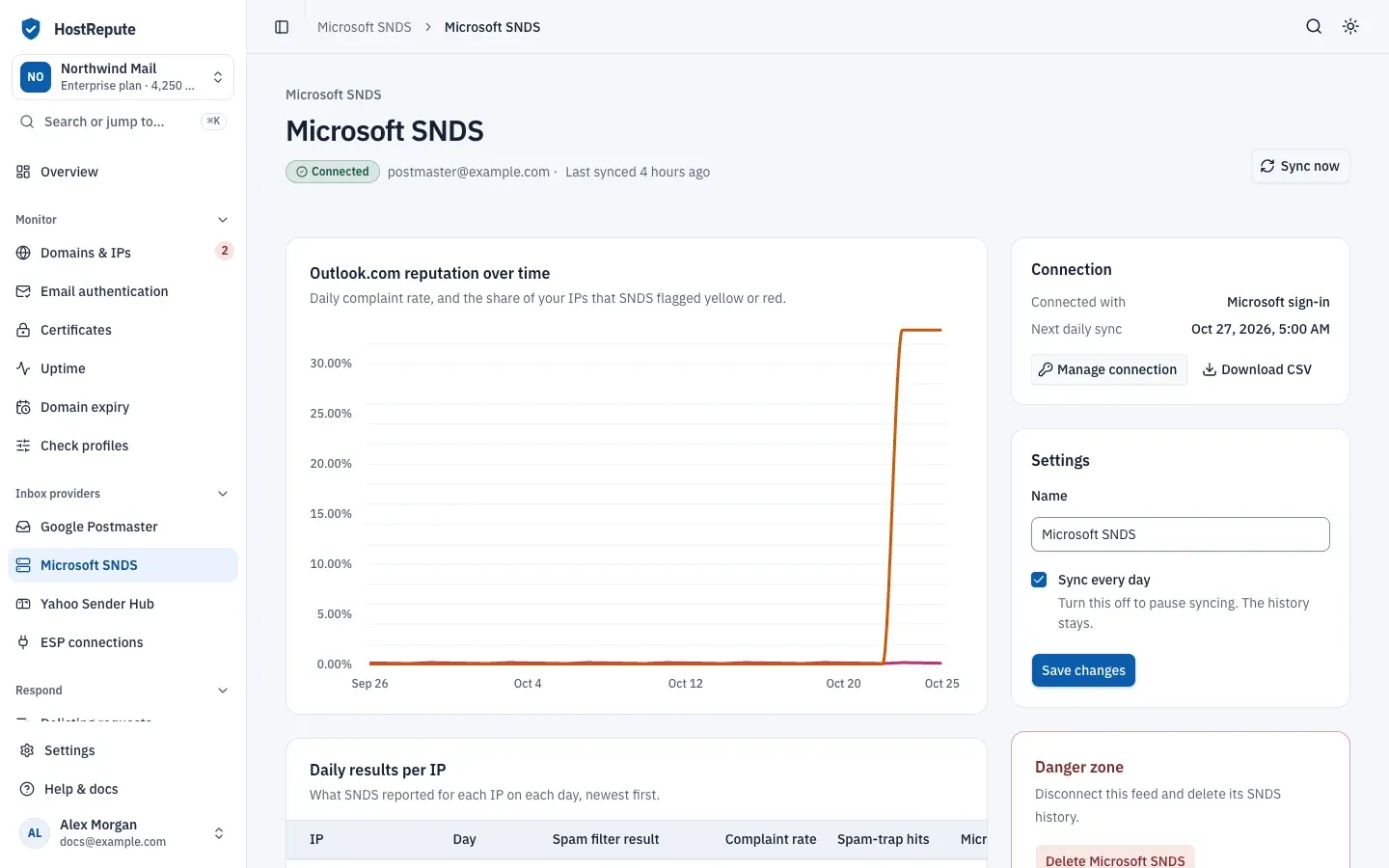
Task: Collapse the Monitor section
Action: (x=123, y=220)
